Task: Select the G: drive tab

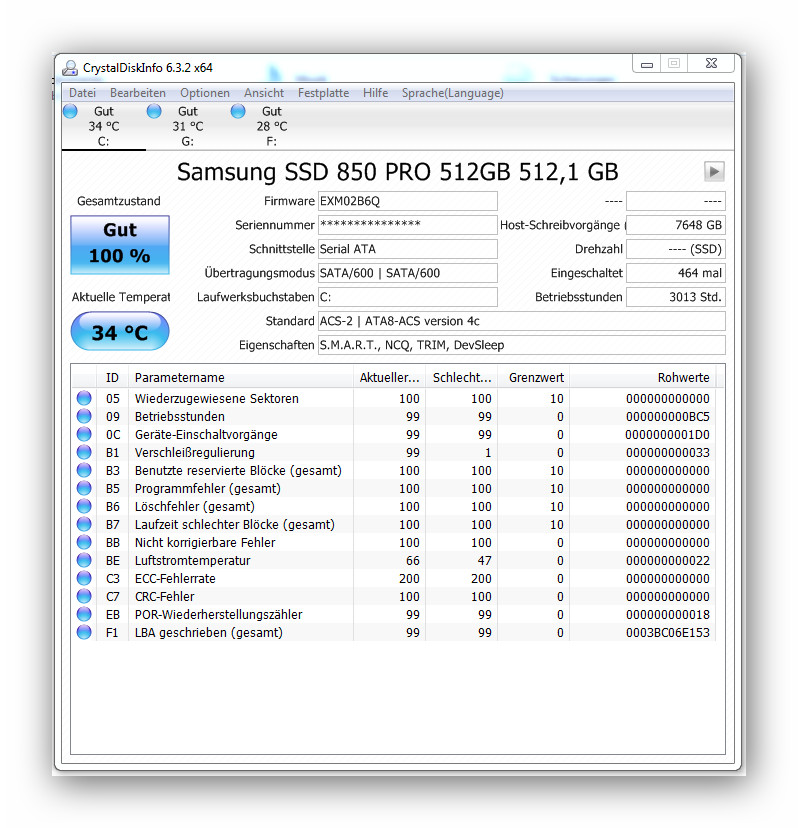Action: click(187, 126)
